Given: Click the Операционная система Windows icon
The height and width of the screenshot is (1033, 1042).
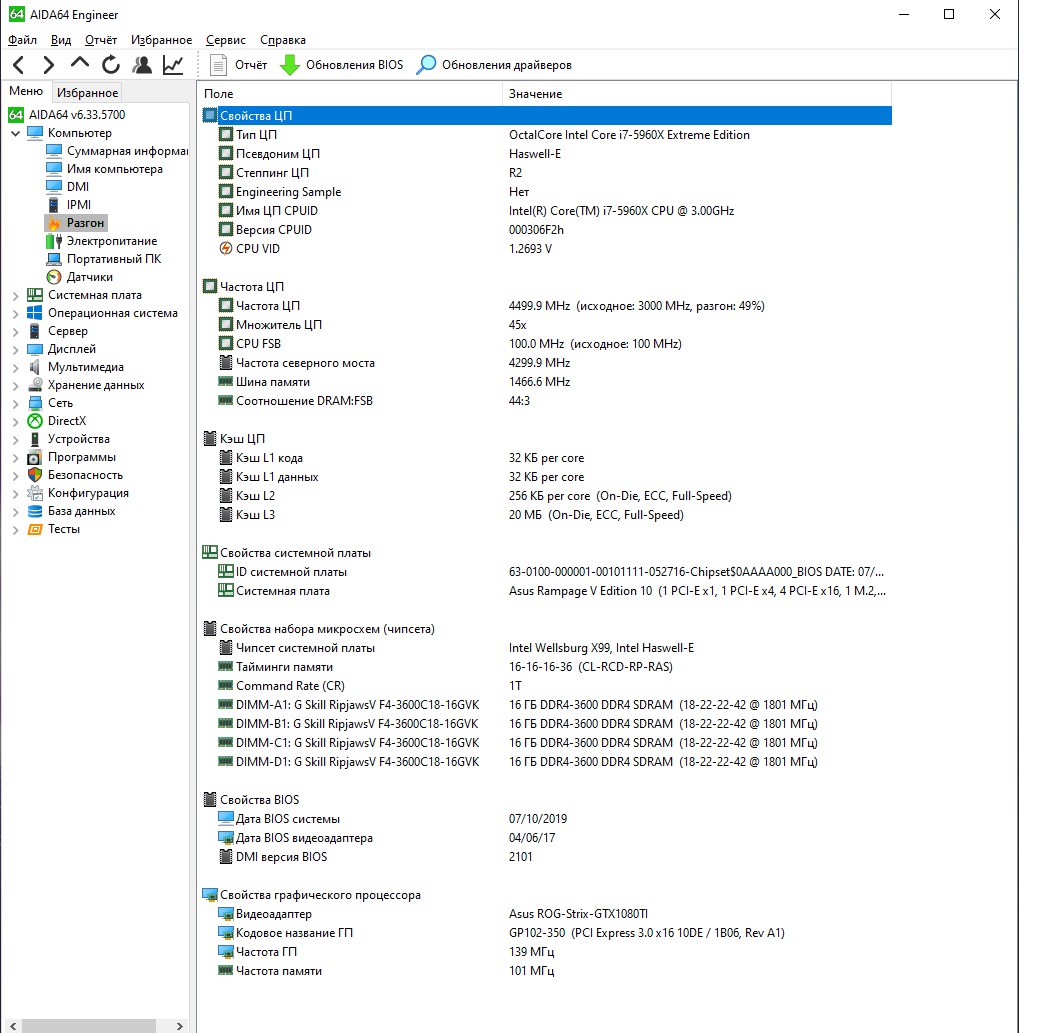Looking at the screenshot, I should click(x=35, y=312).
